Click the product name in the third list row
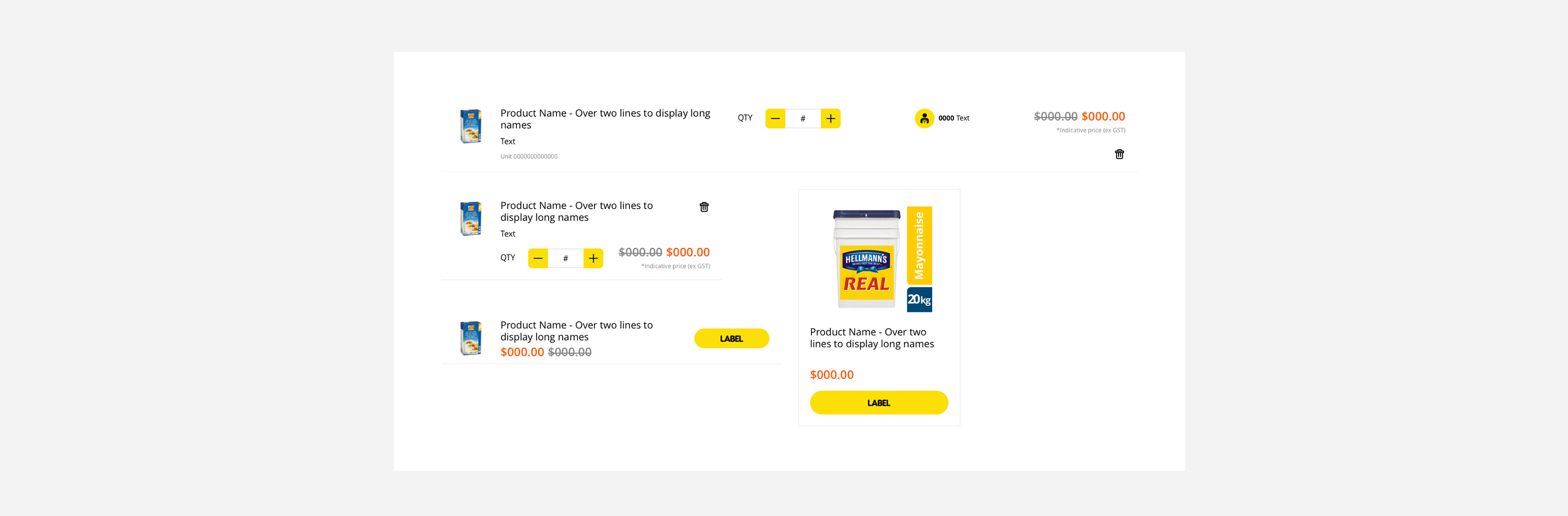The height and width of the screenshot is (516, 1568). [576, 330]
